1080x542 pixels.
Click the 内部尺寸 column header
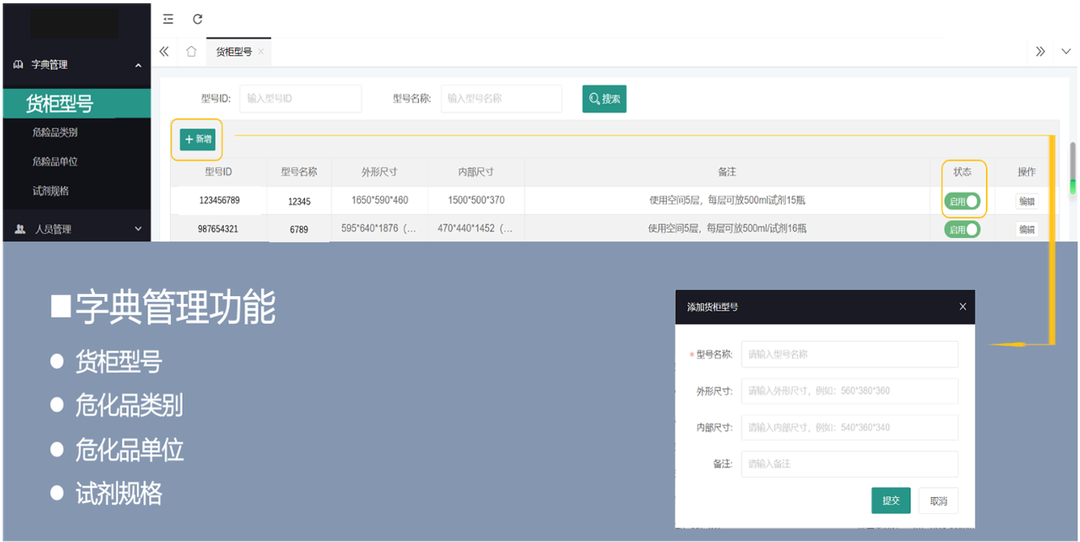pos(476,171)
